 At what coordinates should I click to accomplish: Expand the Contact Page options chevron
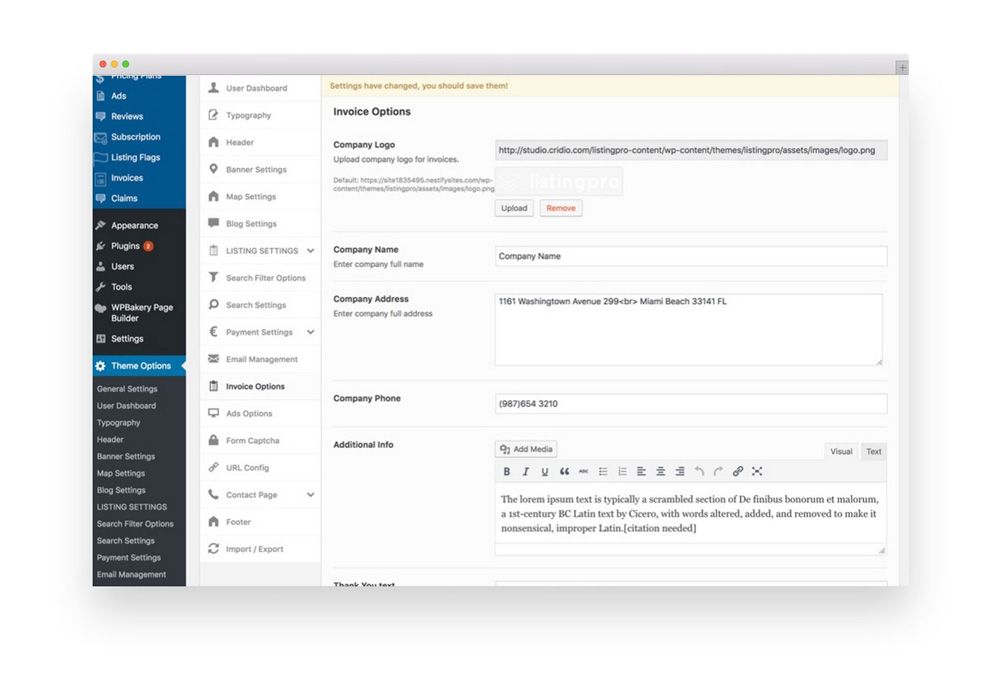click(x=311, y=495)
